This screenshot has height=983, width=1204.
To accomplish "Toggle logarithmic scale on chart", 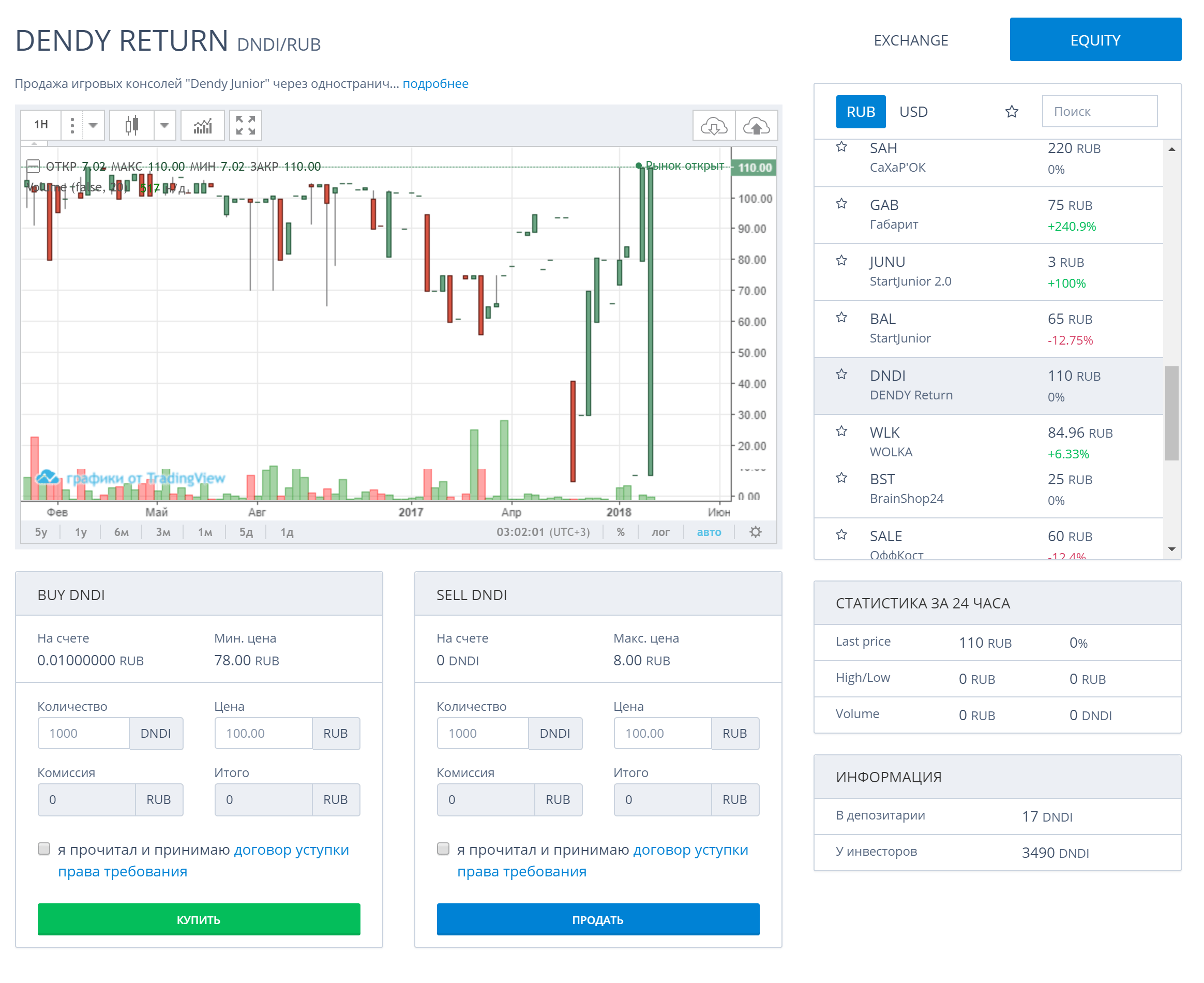I will coord(661,532).
